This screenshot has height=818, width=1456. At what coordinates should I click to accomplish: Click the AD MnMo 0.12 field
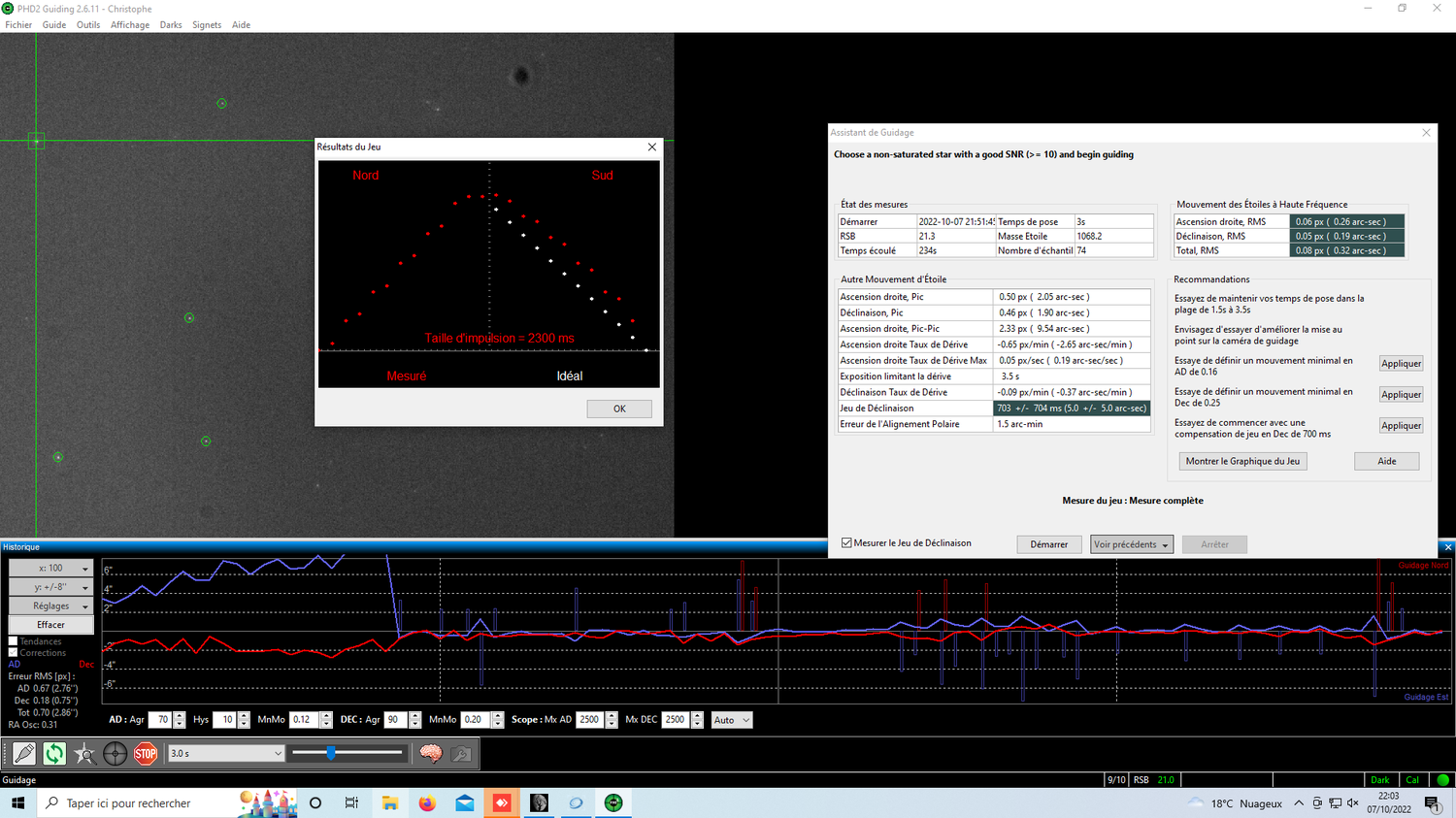tap(305, 720)
